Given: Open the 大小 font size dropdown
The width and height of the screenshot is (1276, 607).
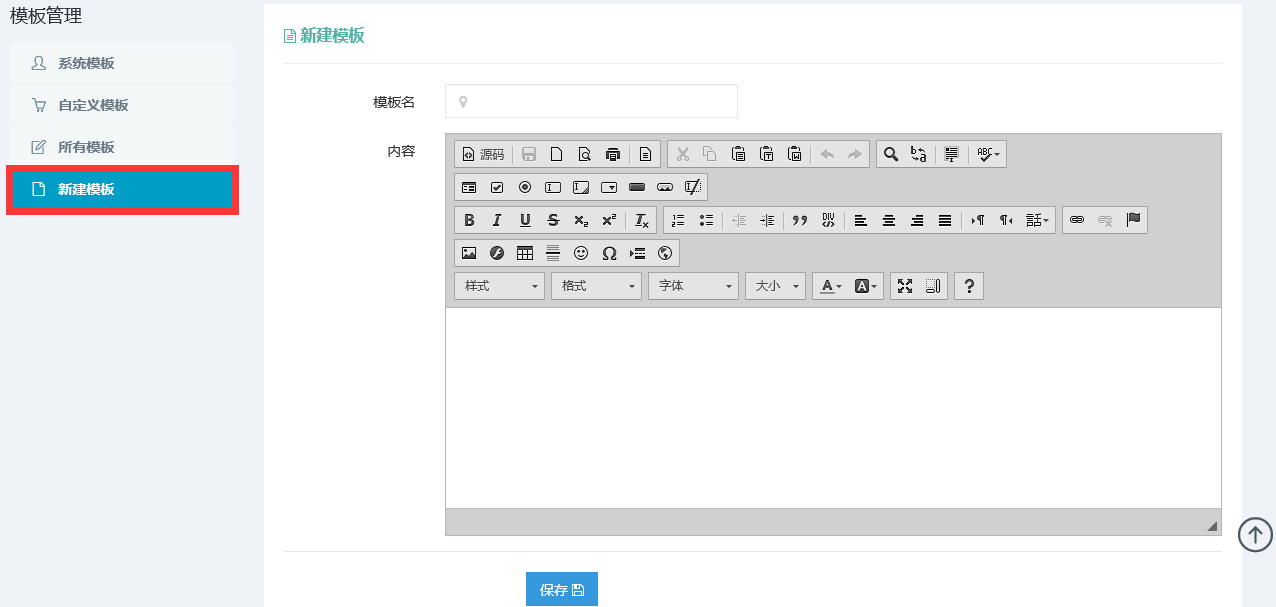Looking at the screenshot, I should 775,286.
